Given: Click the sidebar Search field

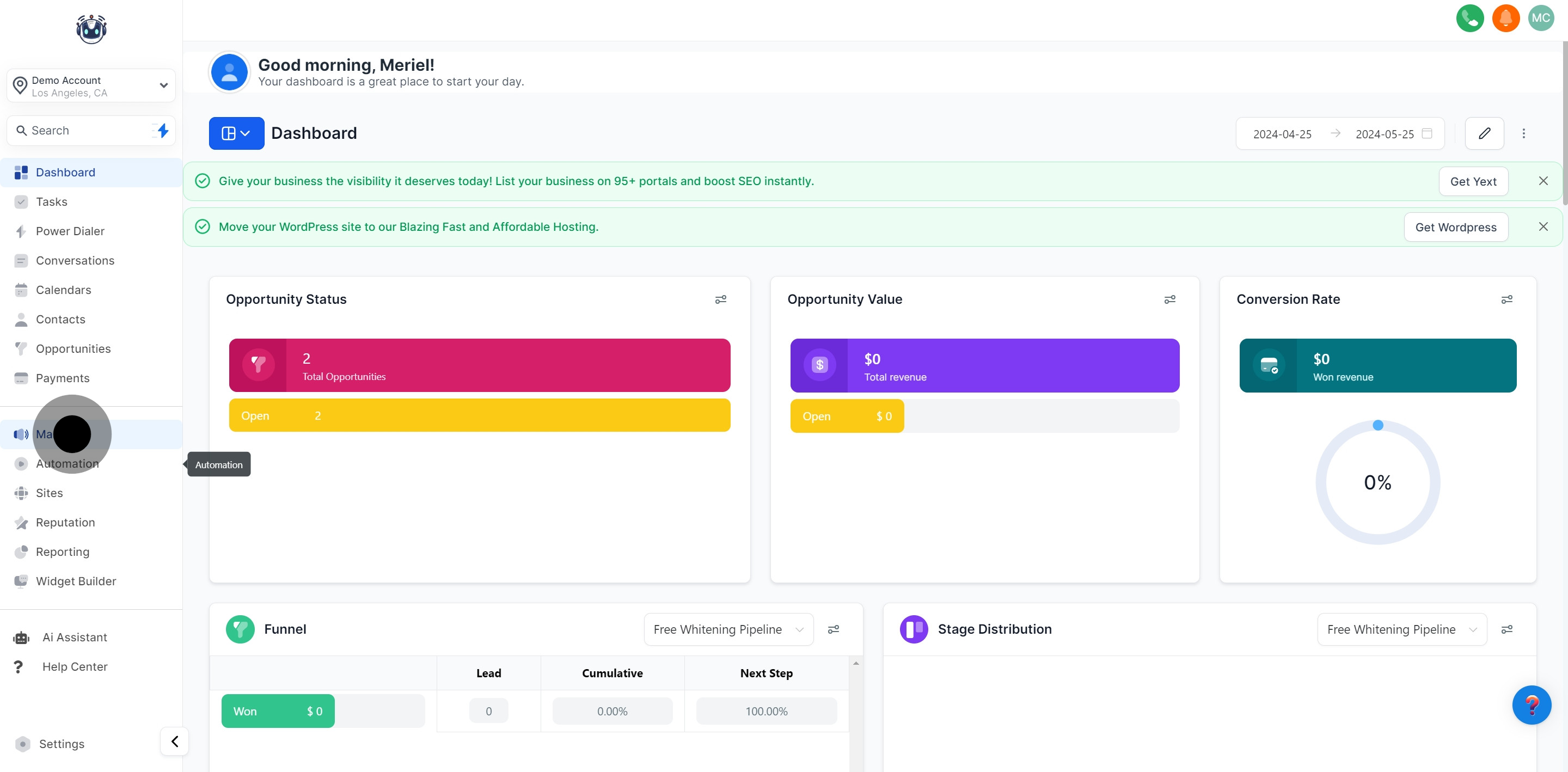Looking at the screenshot, I should click(x=85, y=130).
